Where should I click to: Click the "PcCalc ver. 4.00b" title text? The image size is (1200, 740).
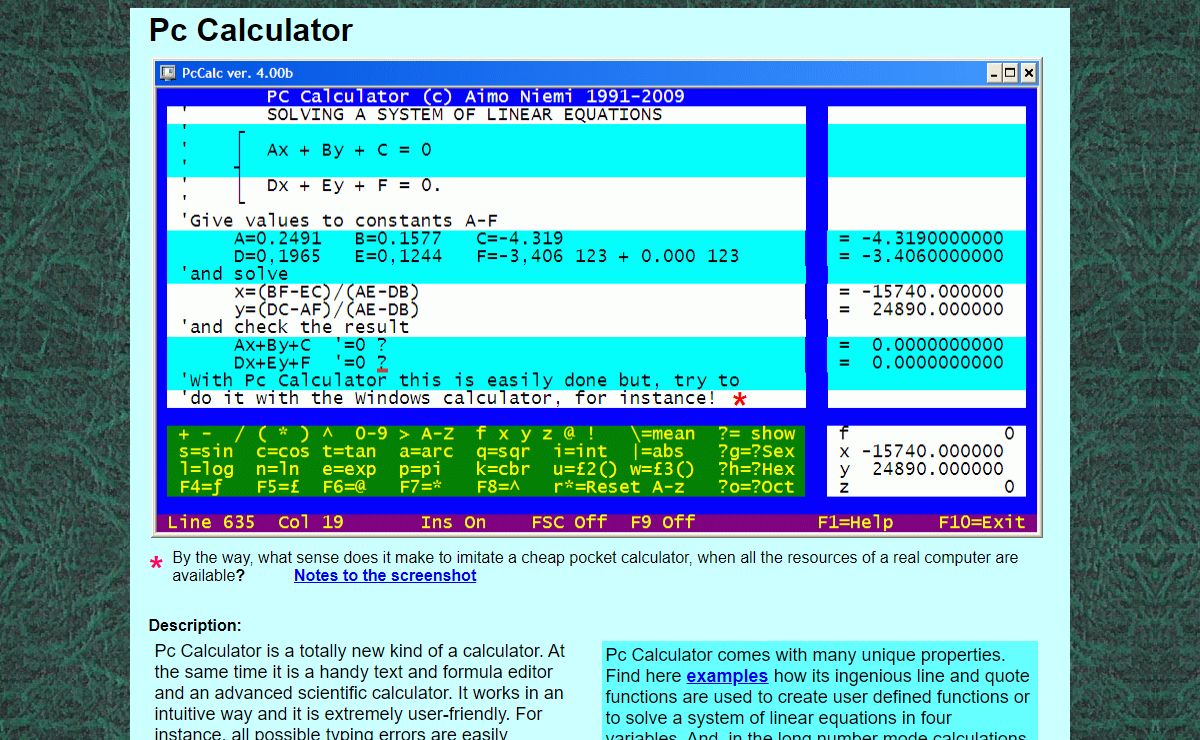tap(237, 73)
